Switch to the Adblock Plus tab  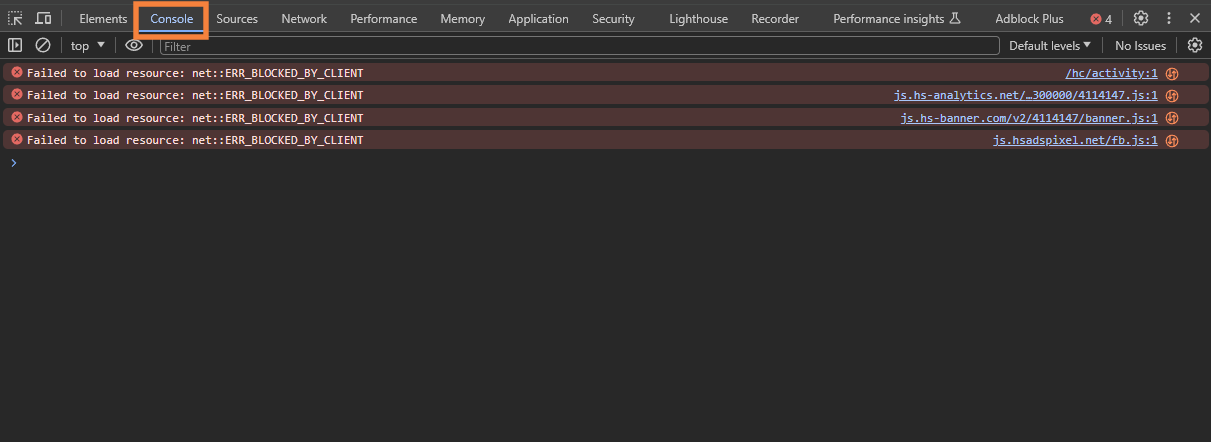coord(1029,19)
